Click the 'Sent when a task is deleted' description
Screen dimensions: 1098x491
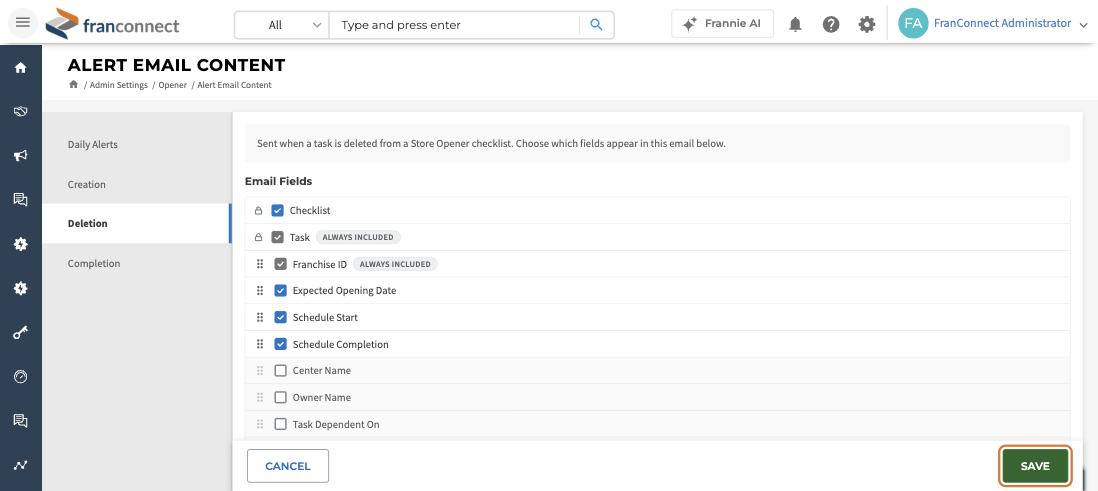point(491,144)
